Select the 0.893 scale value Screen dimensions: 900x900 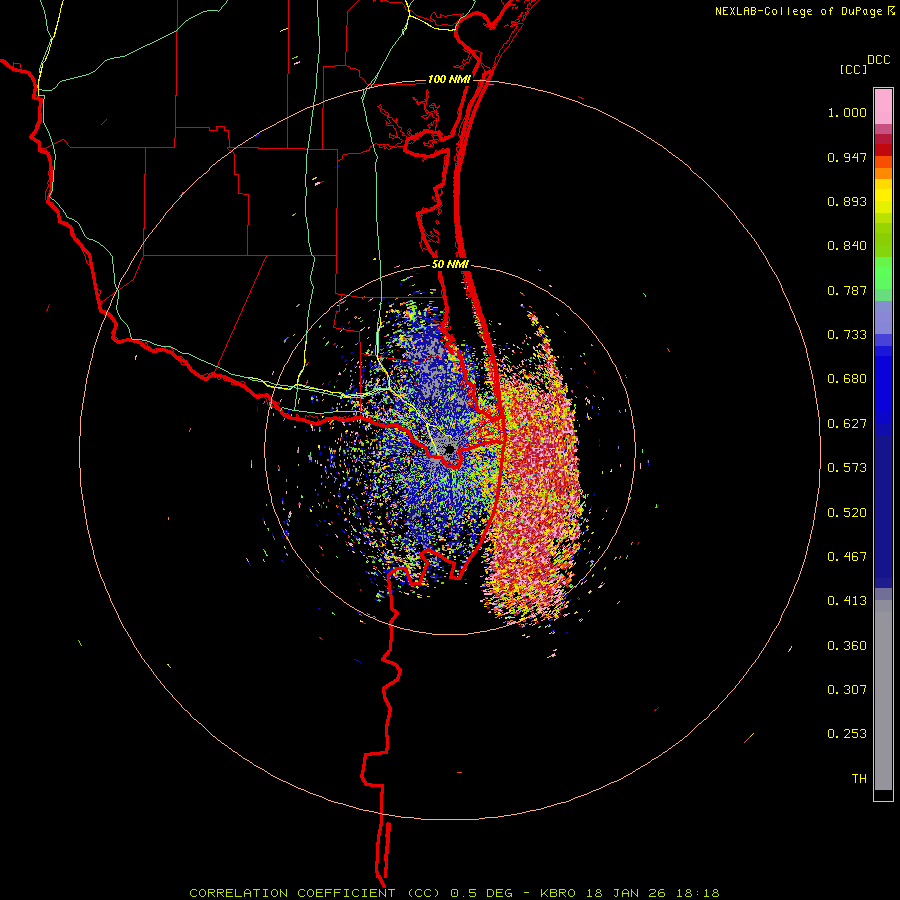pyautogui.click(x=847, y=201)
